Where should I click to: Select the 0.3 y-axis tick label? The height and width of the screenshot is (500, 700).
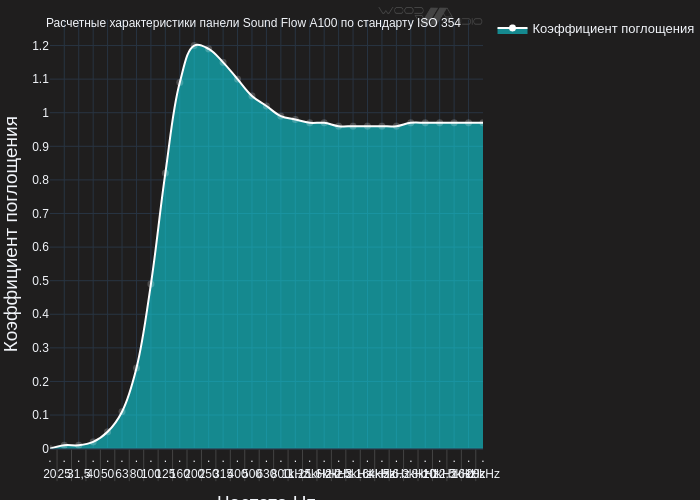coord(40,348)
